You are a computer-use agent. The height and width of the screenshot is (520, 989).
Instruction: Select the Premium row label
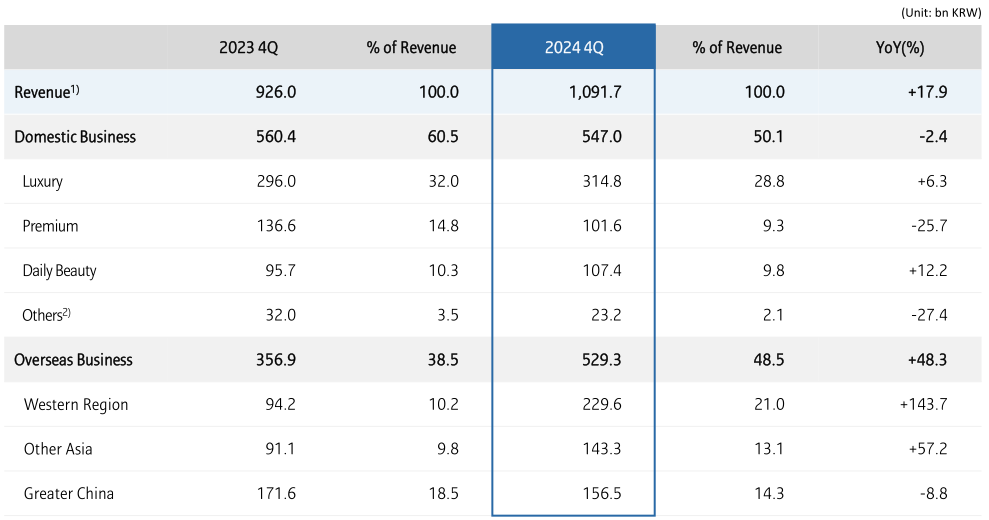50,226
